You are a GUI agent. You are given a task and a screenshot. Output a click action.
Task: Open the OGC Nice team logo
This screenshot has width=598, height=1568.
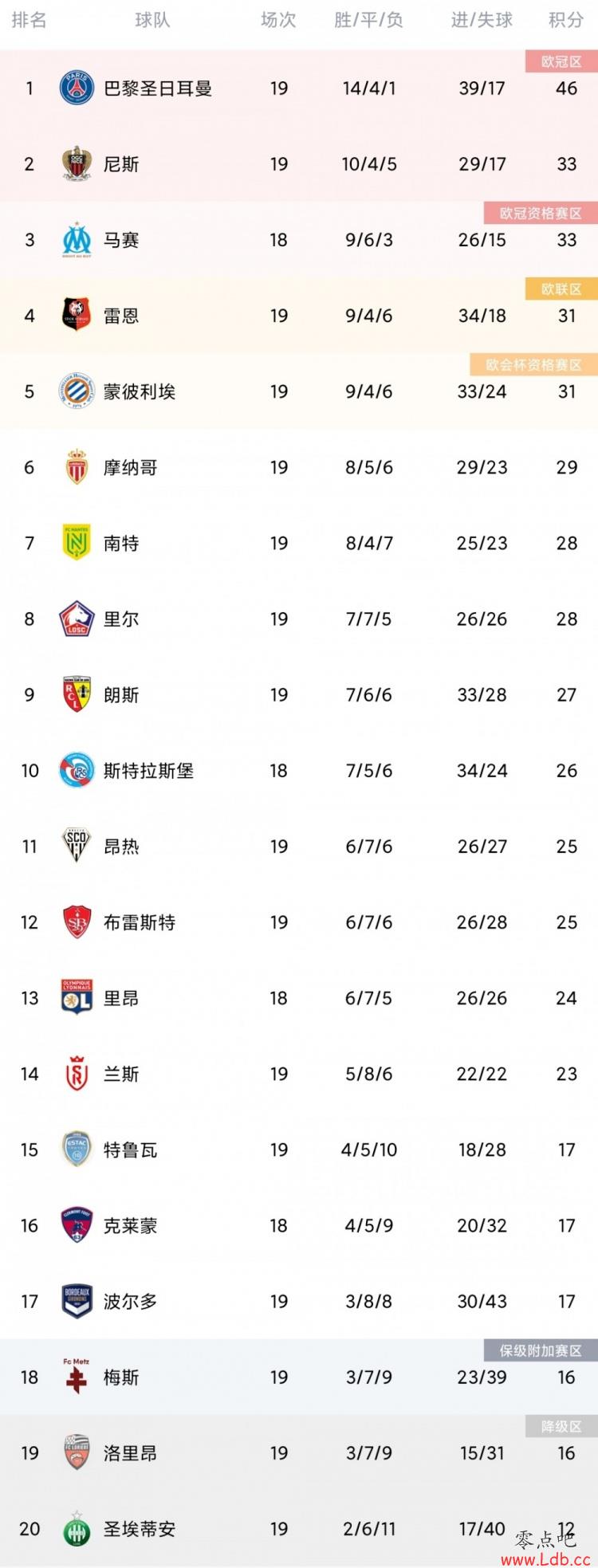click(77, 163)
